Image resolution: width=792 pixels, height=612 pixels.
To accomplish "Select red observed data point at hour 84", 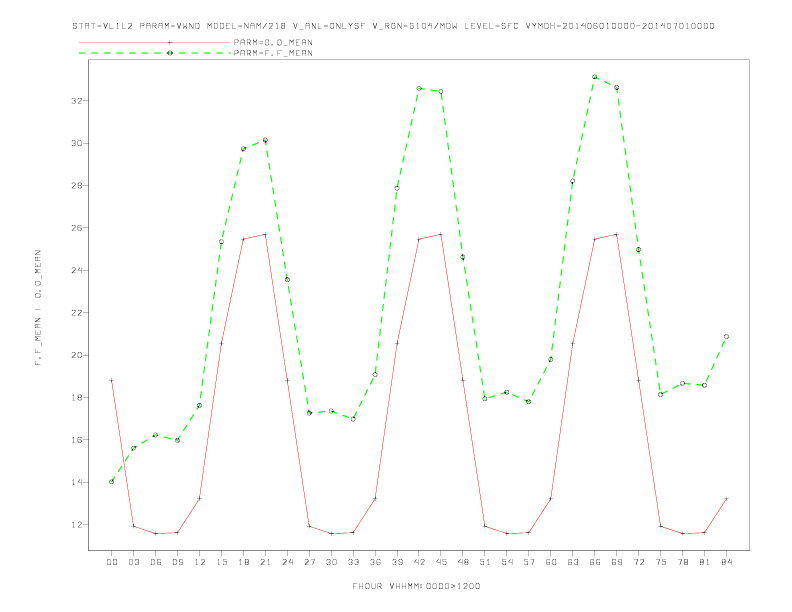I will (x=726, y=498).
